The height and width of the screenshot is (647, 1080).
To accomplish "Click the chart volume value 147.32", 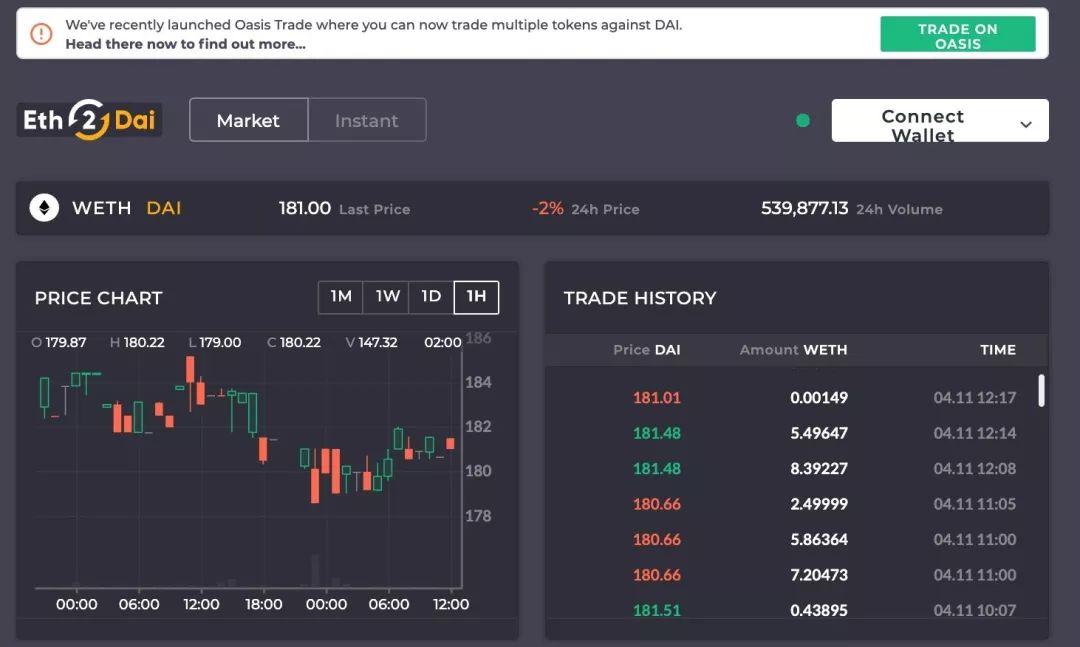I will tap(377, 342).
